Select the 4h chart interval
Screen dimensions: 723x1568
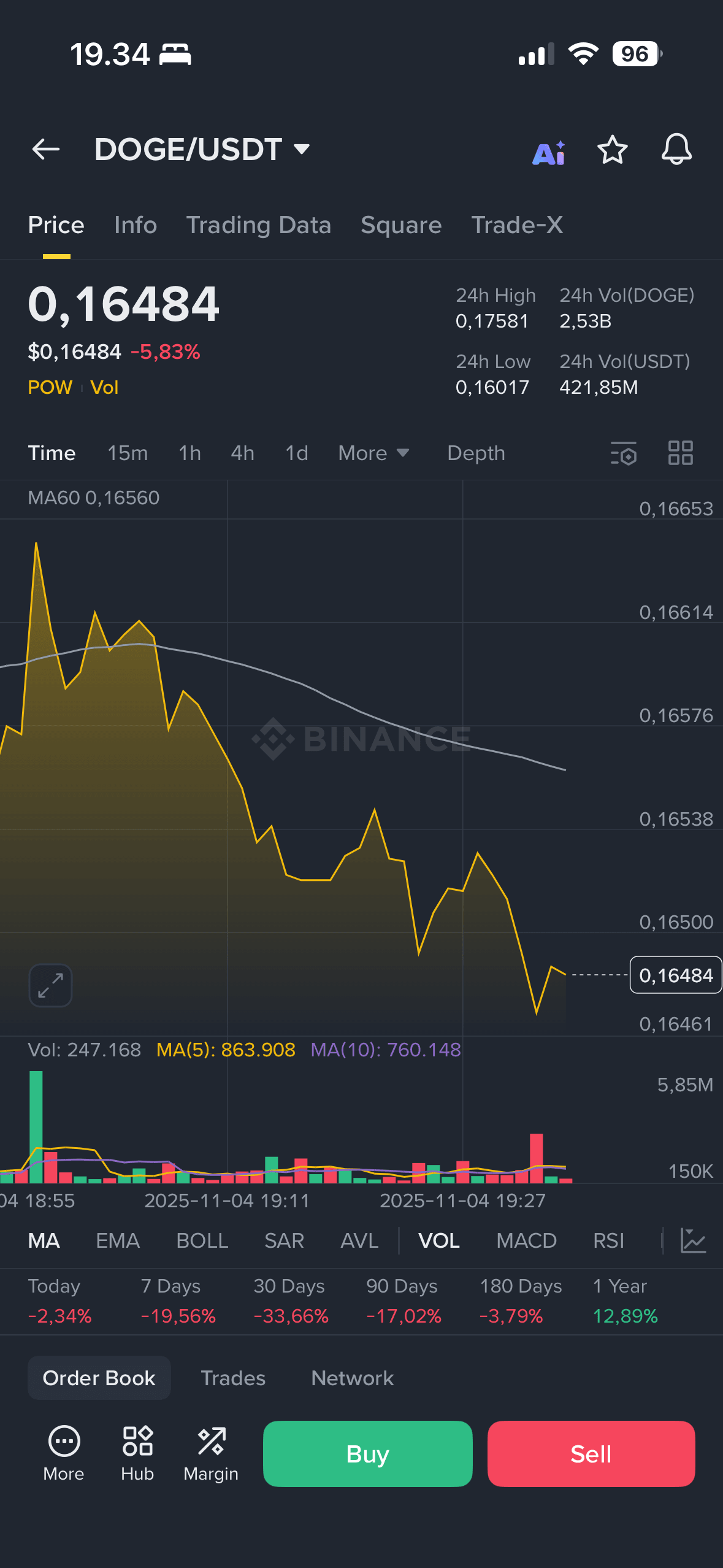243,453
